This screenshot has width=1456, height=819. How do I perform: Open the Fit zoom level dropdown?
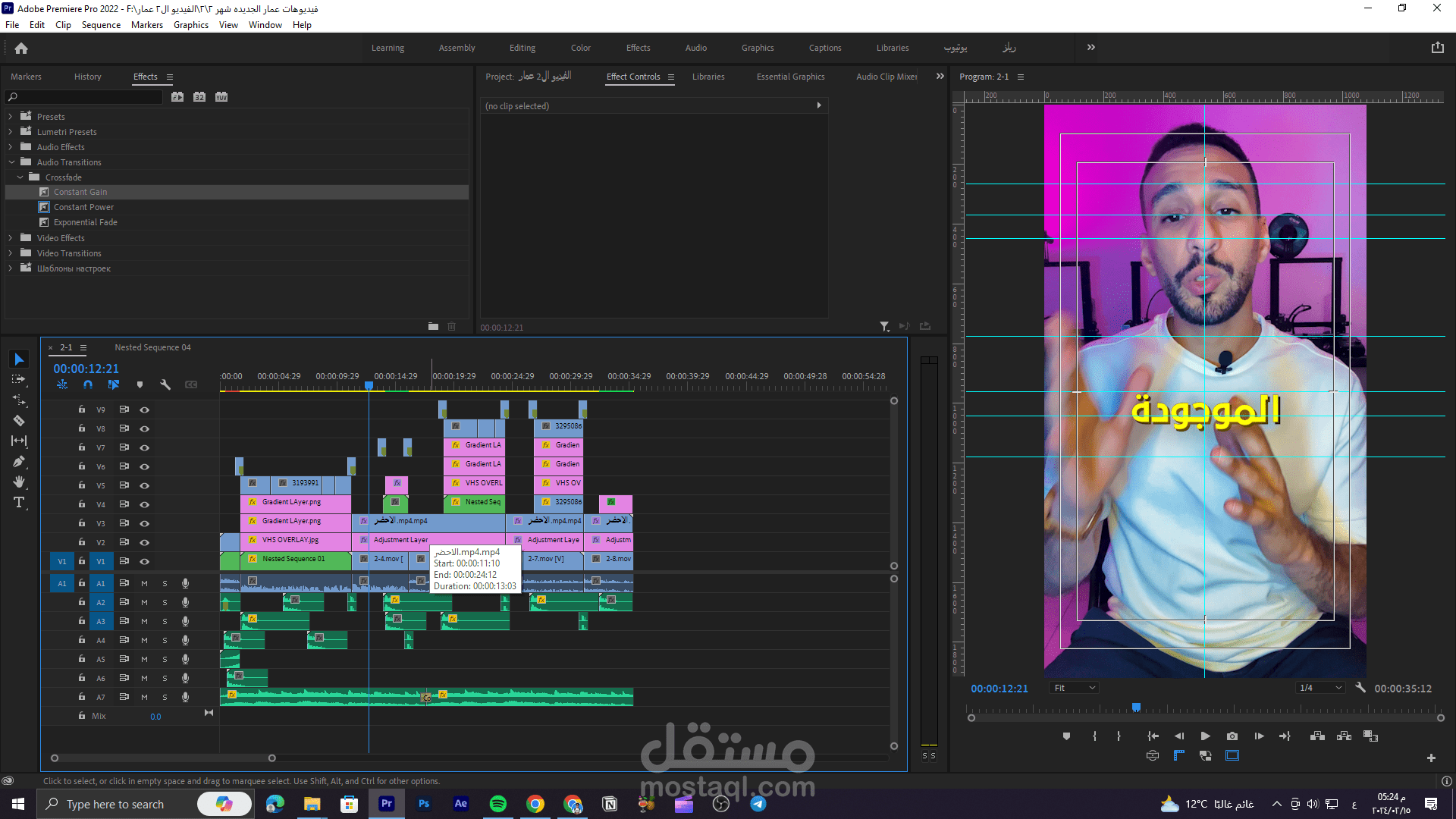pyautogui.click(x=1074, y=688)
